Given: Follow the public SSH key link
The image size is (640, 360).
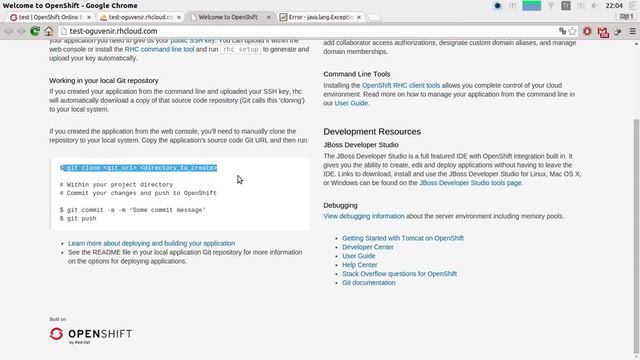Looking at the screenshot, I should pyautogui.click(x=192, y=41).
